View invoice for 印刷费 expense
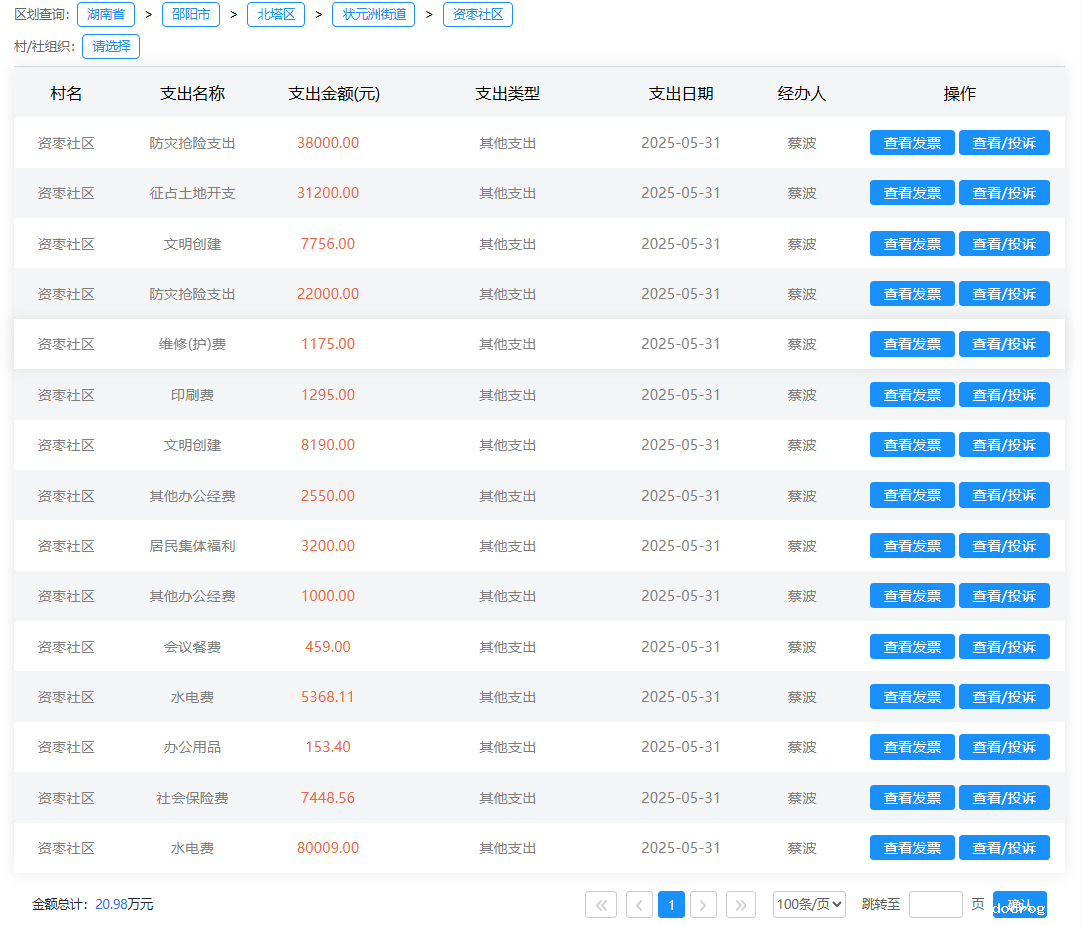 912,395
